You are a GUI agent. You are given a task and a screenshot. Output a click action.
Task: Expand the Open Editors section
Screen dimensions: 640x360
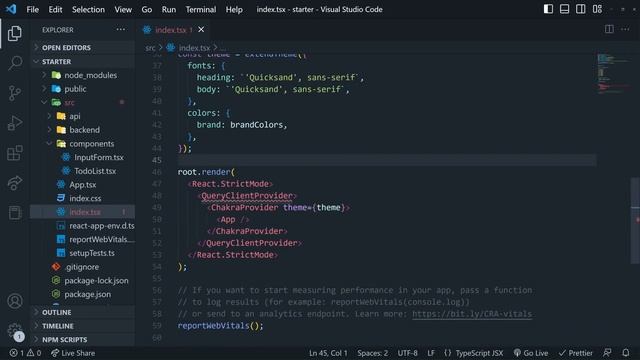83,48
